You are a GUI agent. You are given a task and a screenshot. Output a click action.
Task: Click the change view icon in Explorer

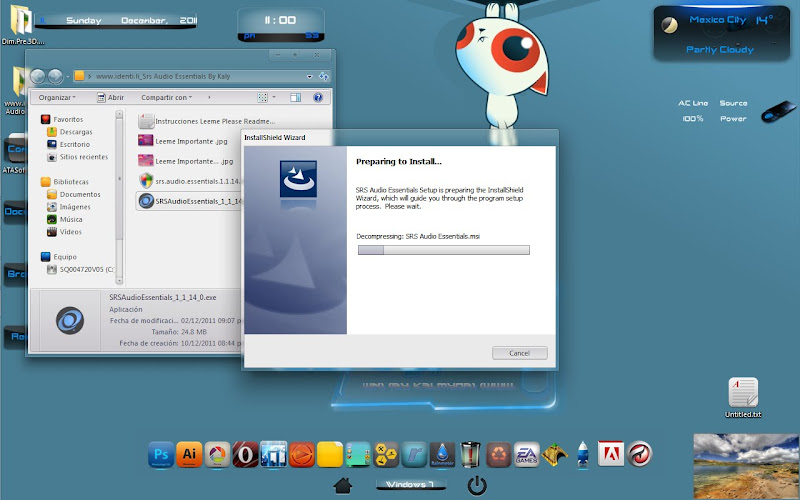[262, 97]
